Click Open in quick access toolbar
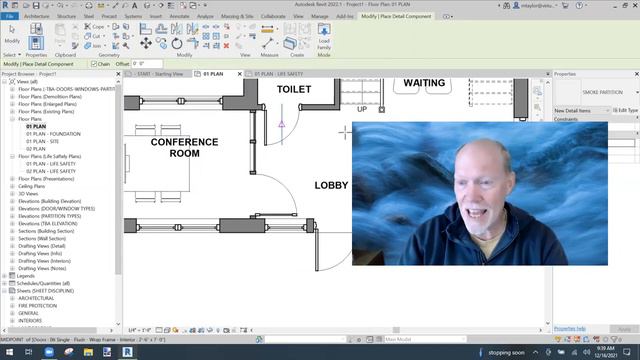This screenshot has height=360, width=640. coord(26,5)
